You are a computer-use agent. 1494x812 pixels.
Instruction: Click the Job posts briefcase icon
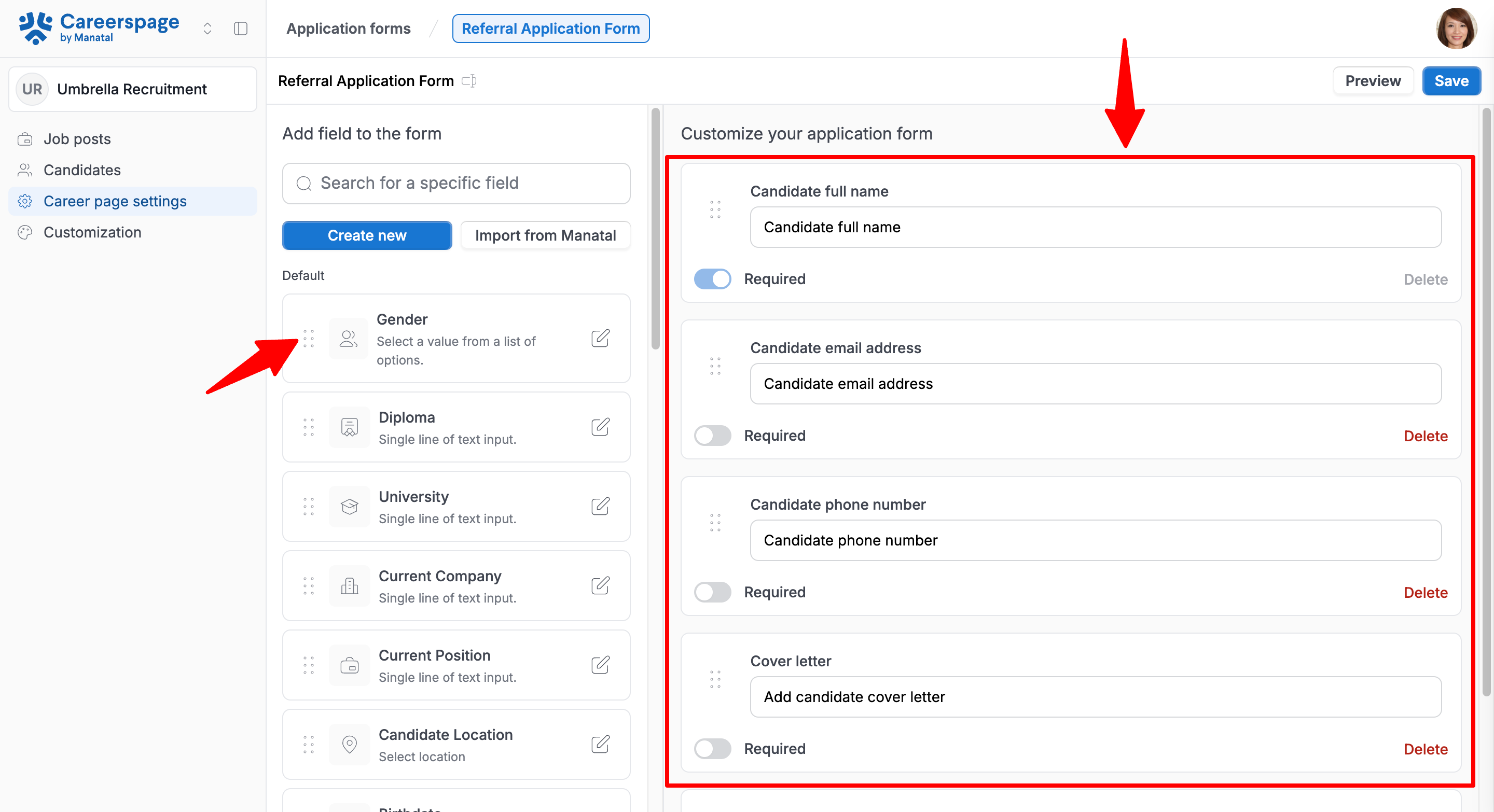25,139
